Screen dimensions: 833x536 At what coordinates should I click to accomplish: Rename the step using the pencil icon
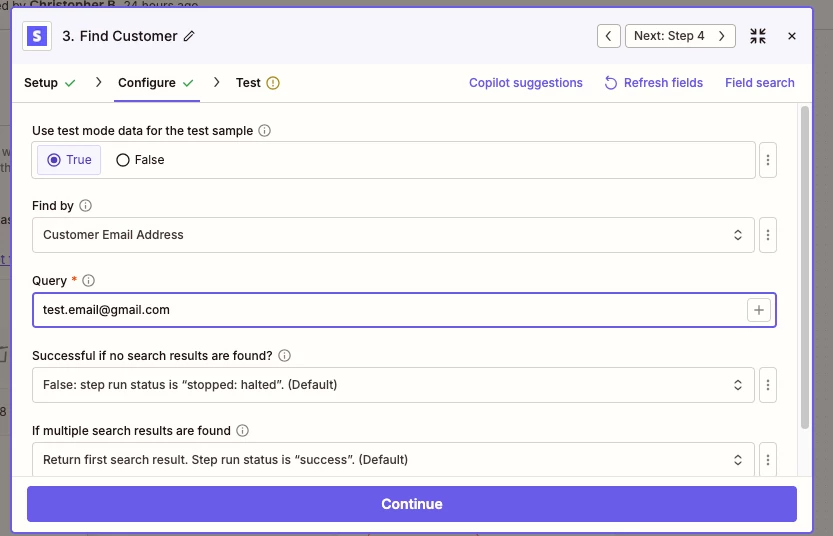189,36
